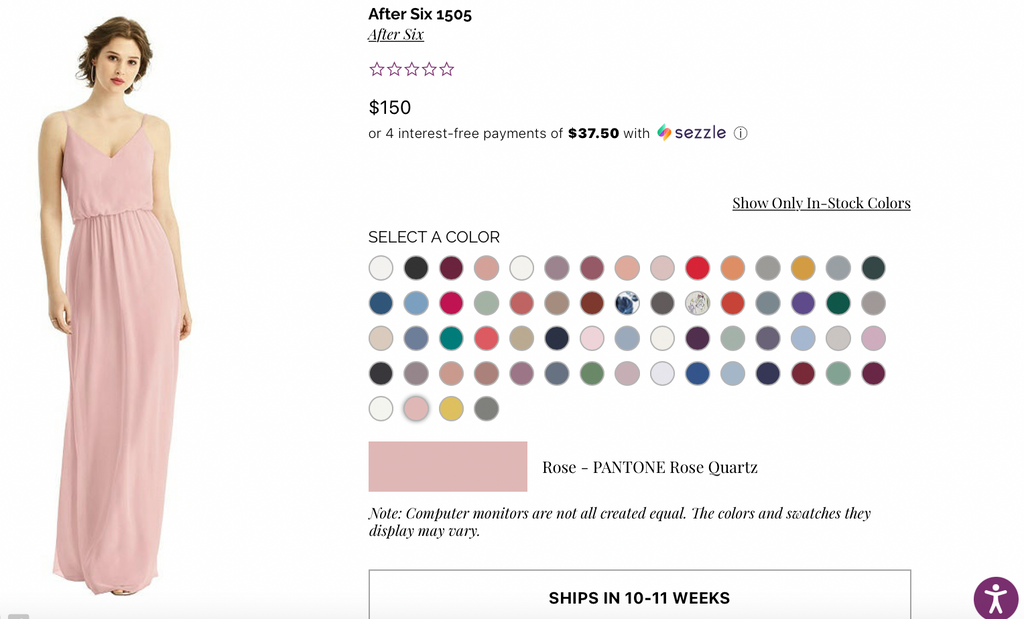Choose the bright yellow color swatch

pyautogui.click(x=451, y=408)
